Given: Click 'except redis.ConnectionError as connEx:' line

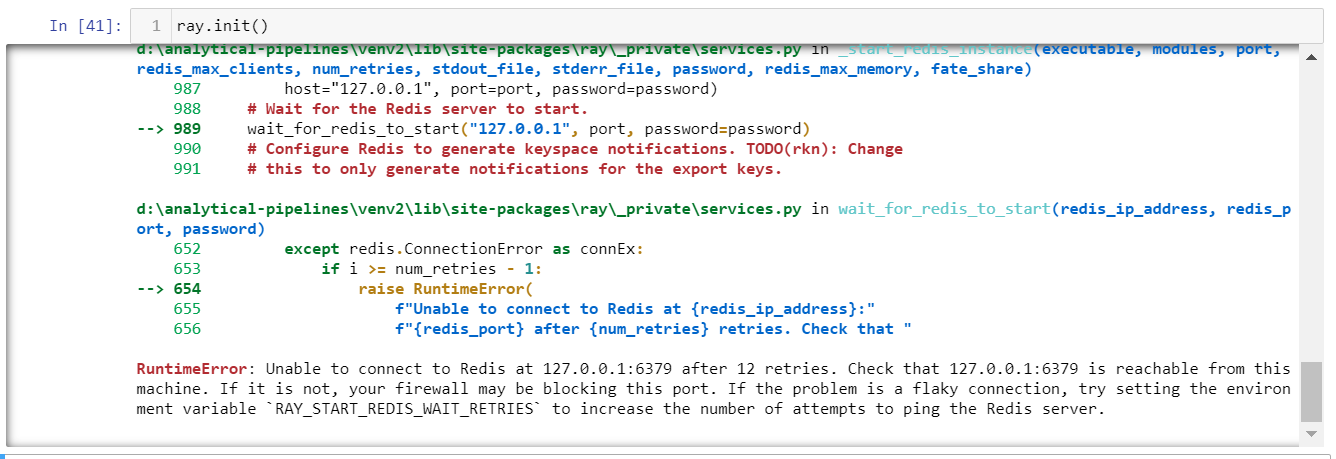Looking at the screenshot, I should (465, 249).
